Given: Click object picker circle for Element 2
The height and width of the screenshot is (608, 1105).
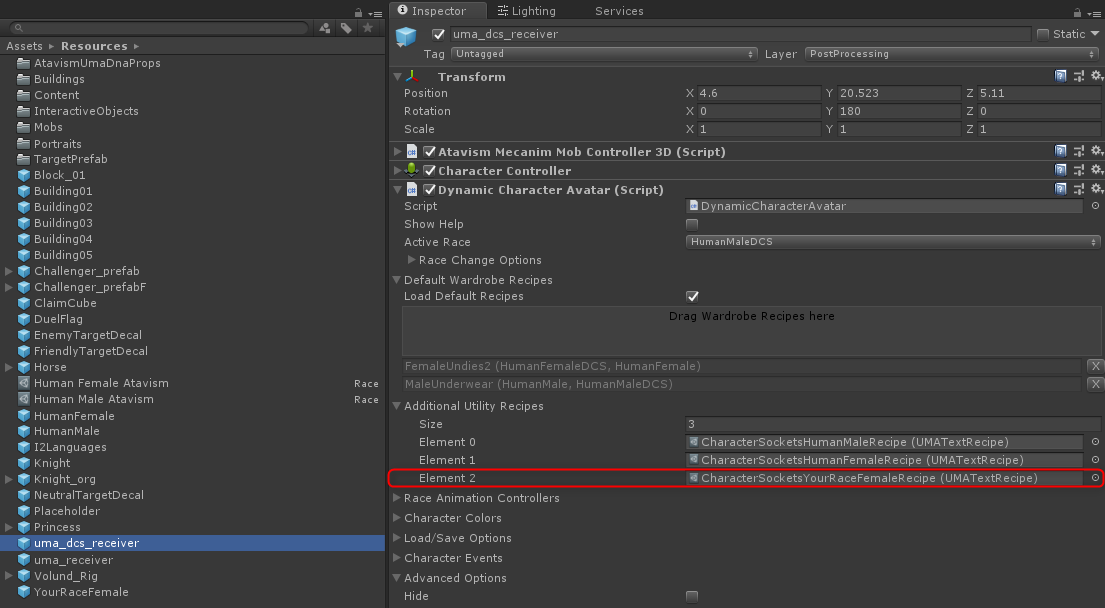Looking at the screenshot, I should point(1095,478).
